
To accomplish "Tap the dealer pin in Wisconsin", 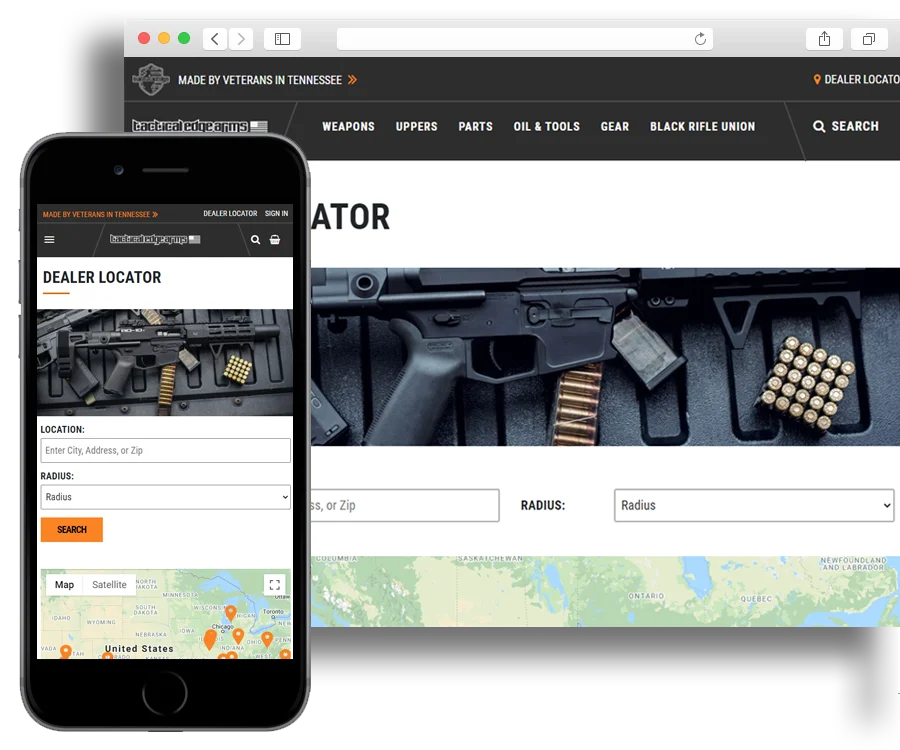I will tap(231, 613).
